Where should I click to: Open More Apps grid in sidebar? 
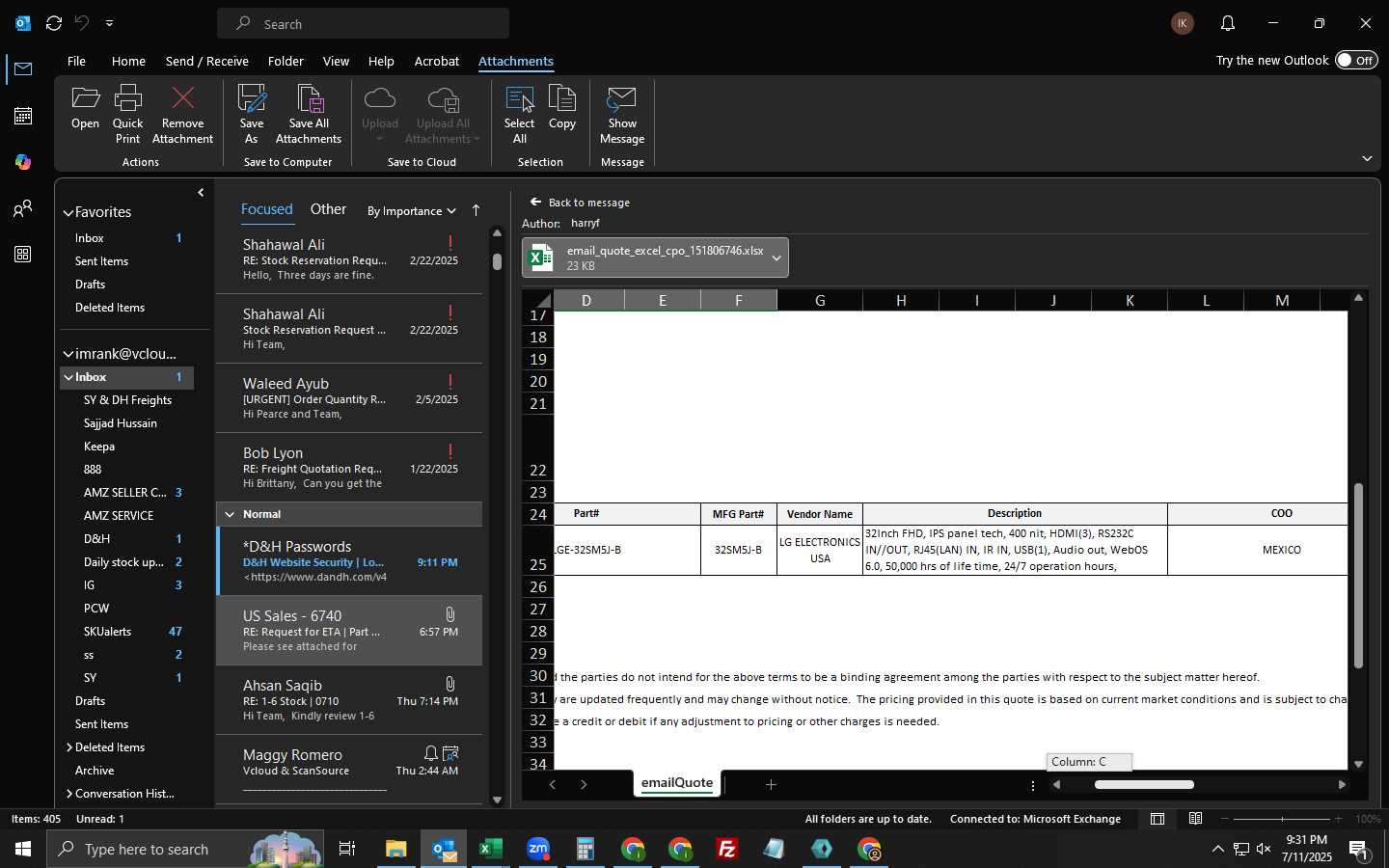pyautogui.click(x=23, y=255)
